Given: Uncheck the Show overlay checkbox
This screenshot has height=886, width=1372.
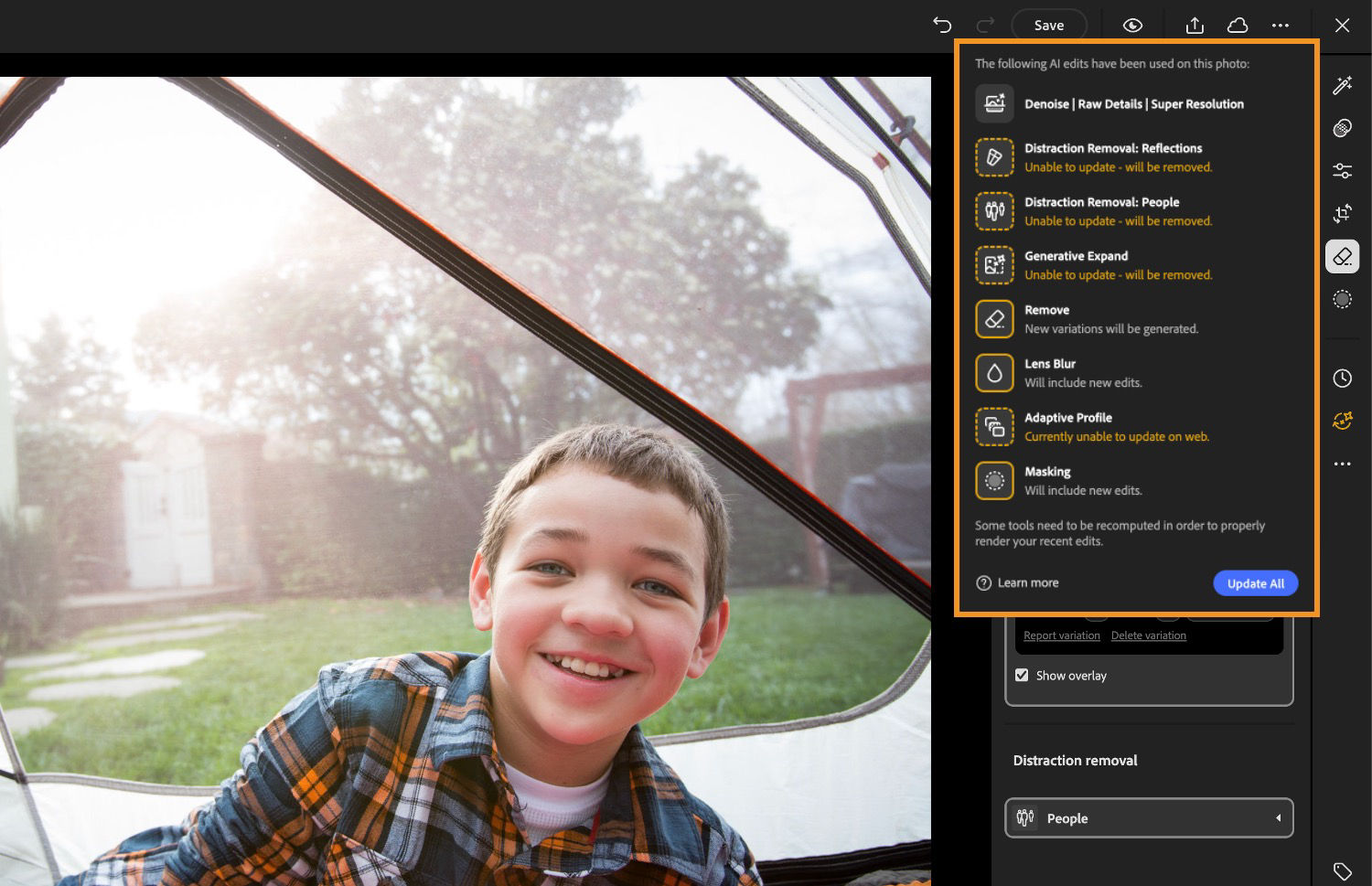Looking at the screenshot, I should (1022, 675).
